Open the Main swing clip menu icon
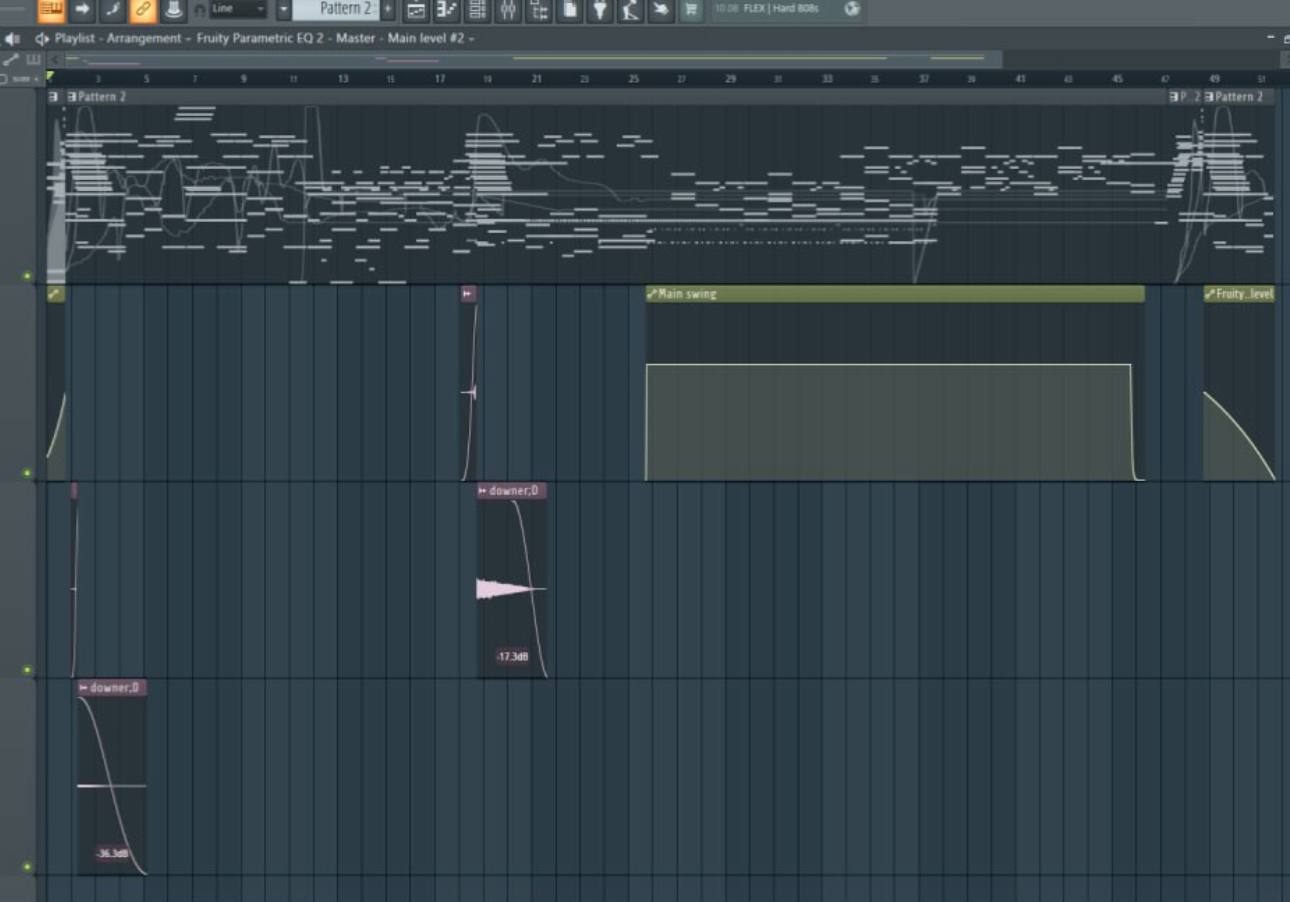Image resolution: width=1290 pixels, height=902 pixels. click(652, 294)
